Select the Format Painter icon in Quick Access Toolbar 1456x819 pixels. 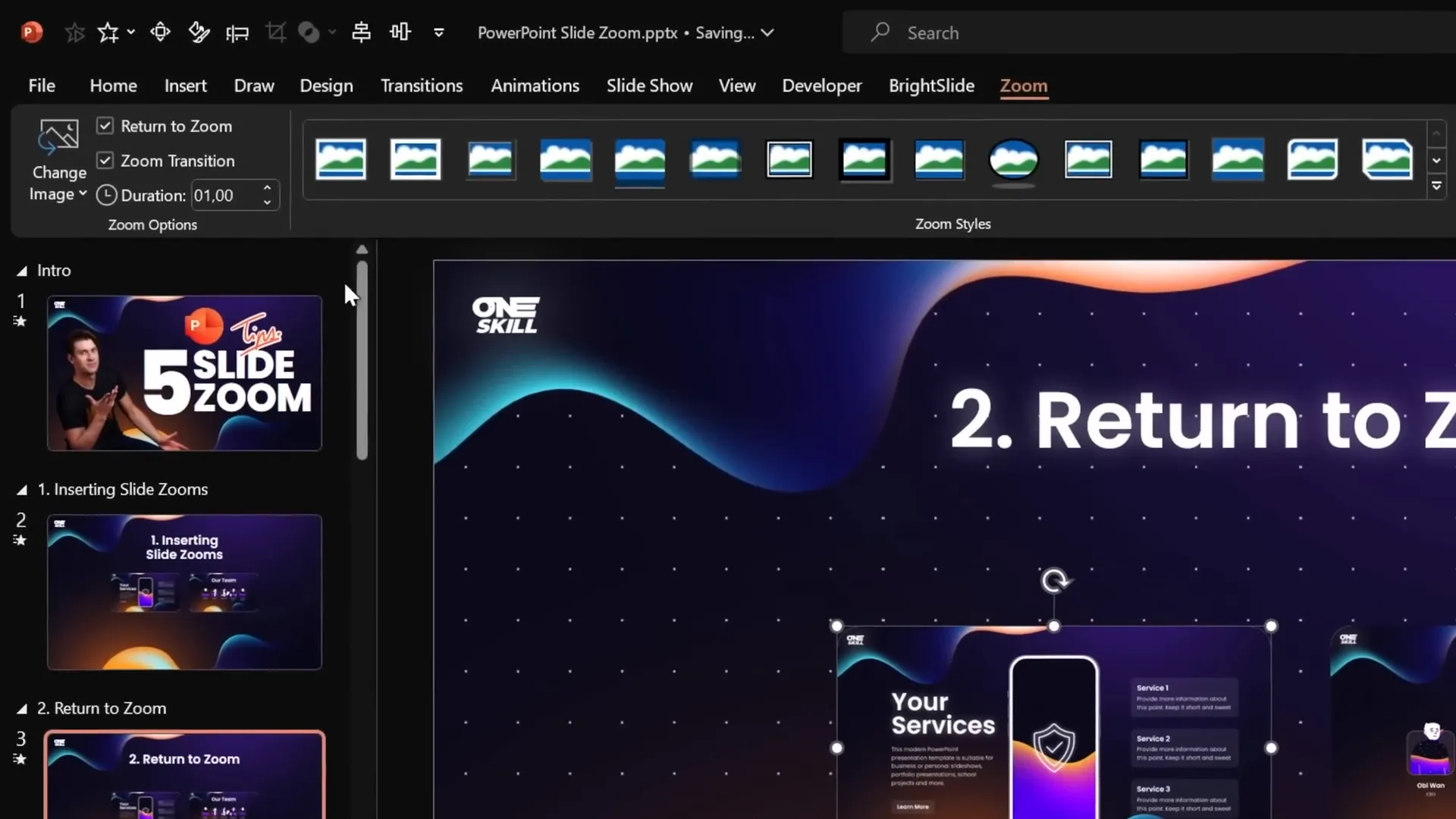click(x=199, y=32)
